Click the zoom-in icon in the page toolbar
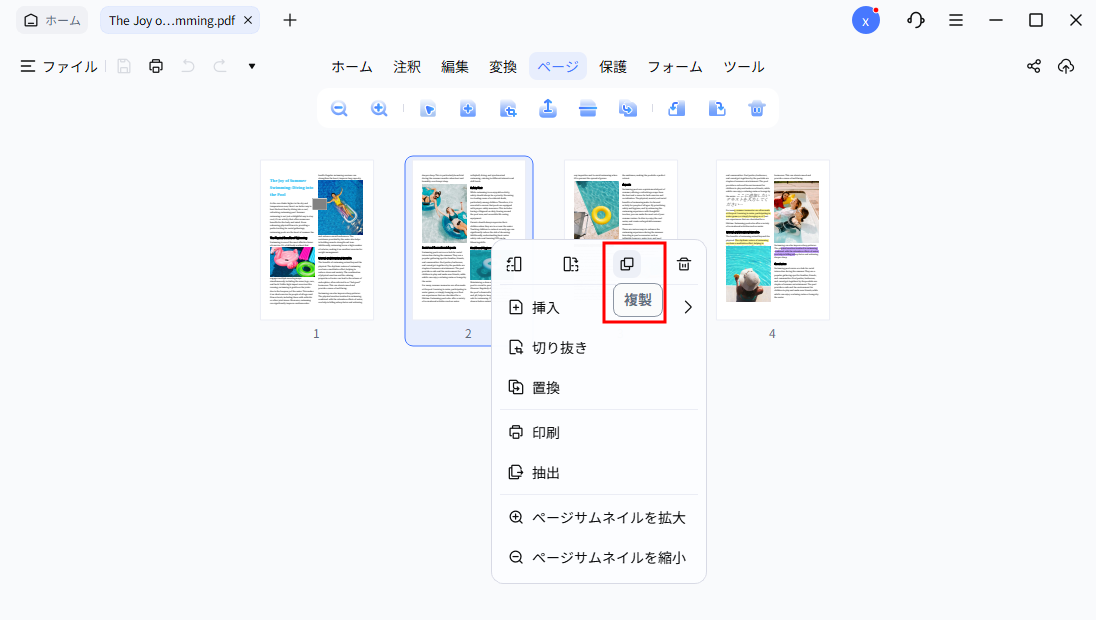Viewport: 1096px width, 620px height. [379, 108]
